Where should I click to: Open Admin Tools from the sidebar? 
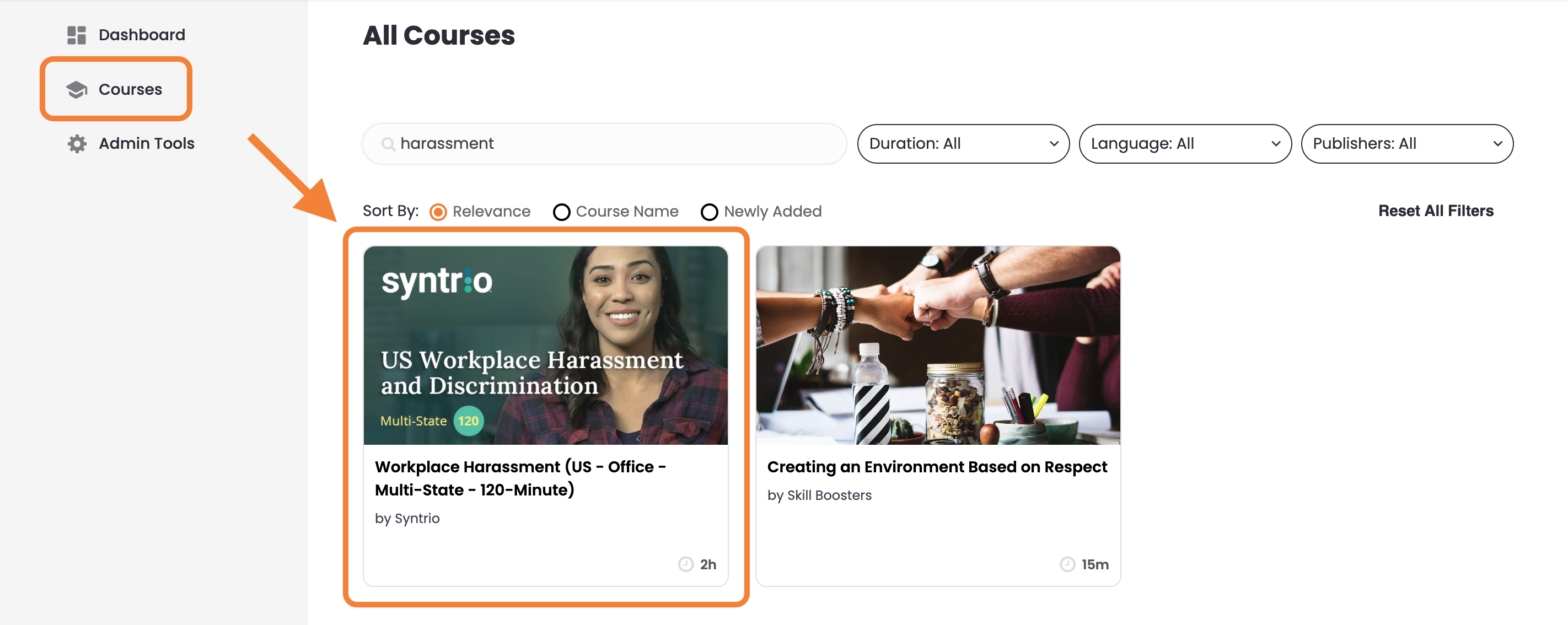click(146, 144)
